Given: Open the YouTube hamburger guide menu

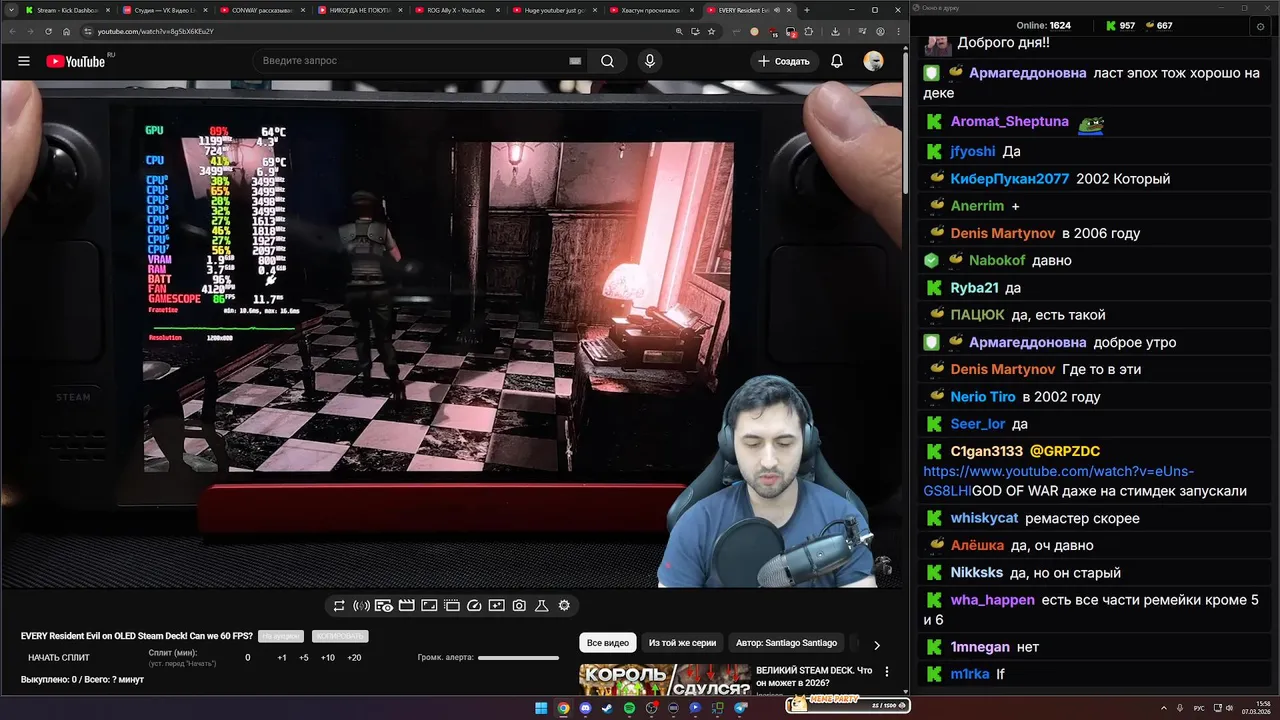Looking at the screenshot, I should pos(24,61).
